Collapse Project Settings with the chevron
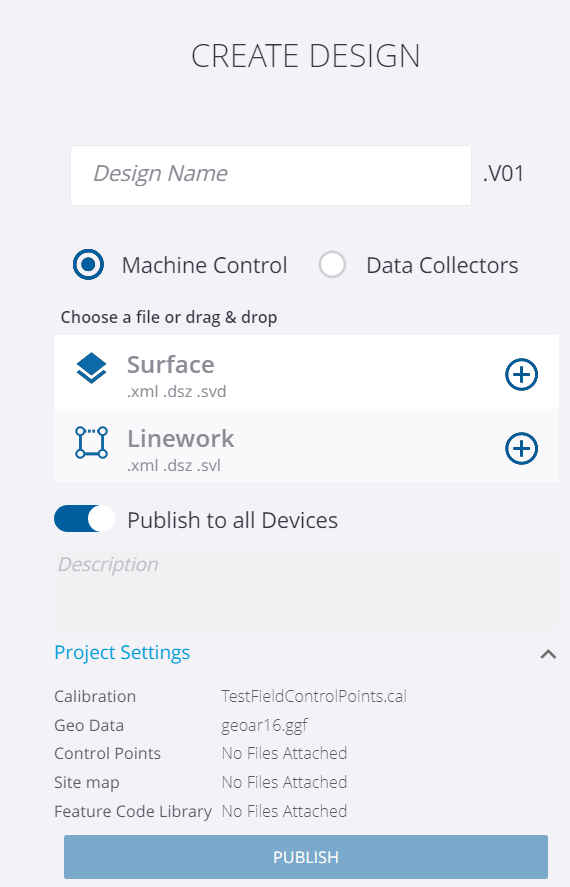The height and width of the screenshot is (887, 570). pos(548,655)
